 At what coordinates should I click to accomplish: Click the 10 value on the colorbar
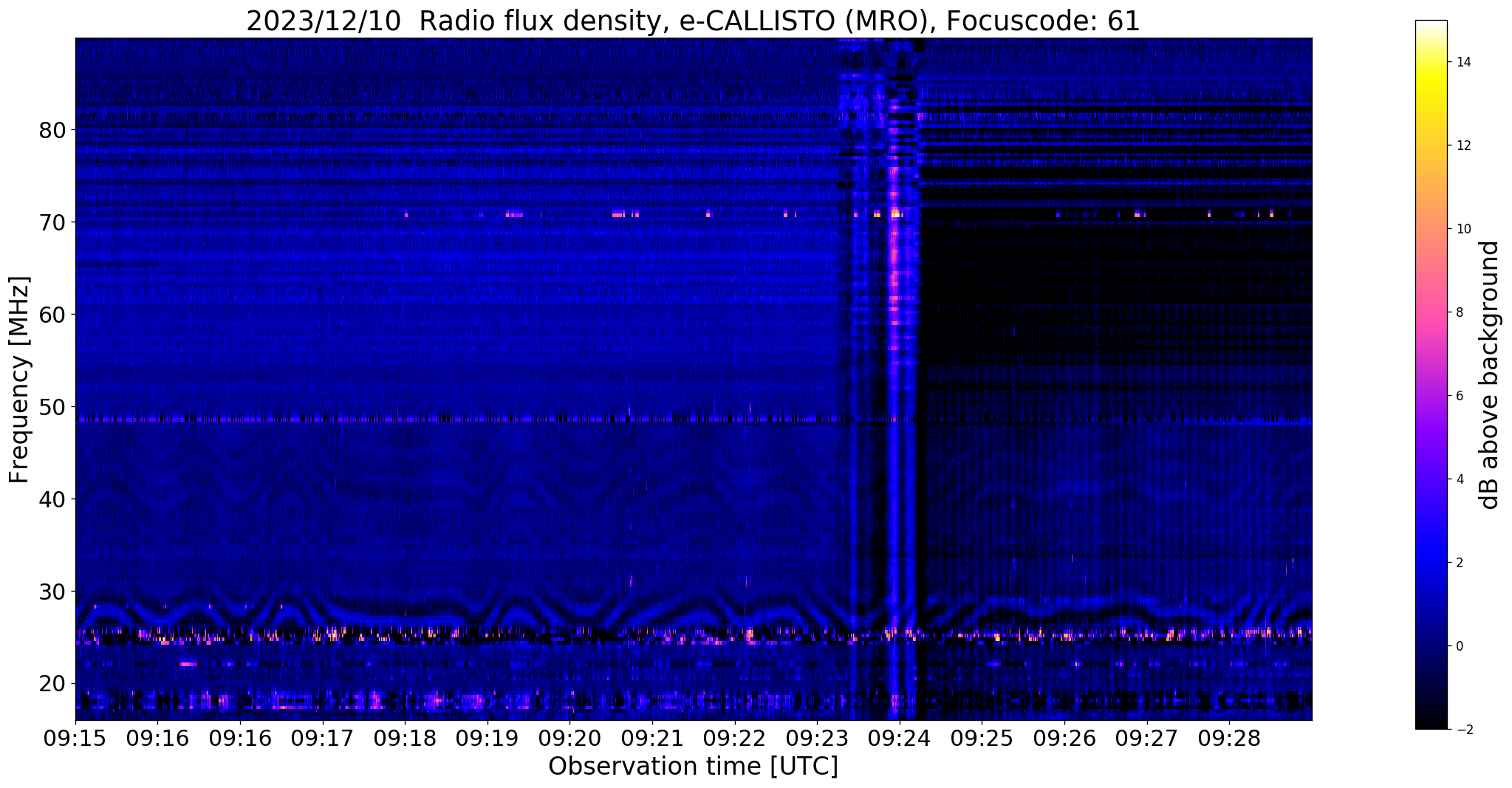[x=1463, y=229]
